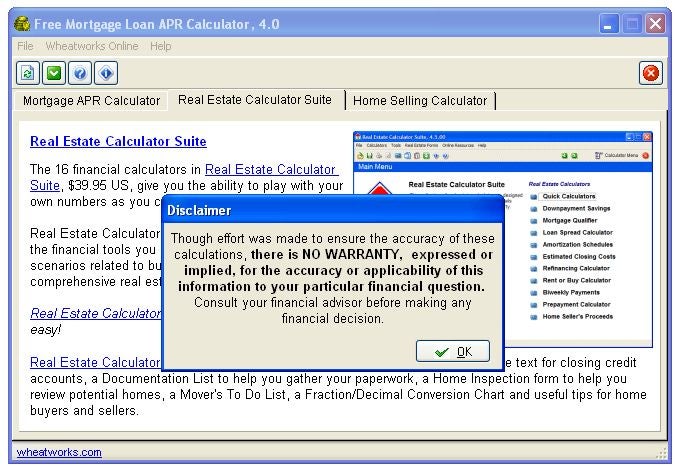Image resolution: width=680 pixels, height=476 pixels.
Task: Click the resize grip in status bar corner
Action: 661,453
